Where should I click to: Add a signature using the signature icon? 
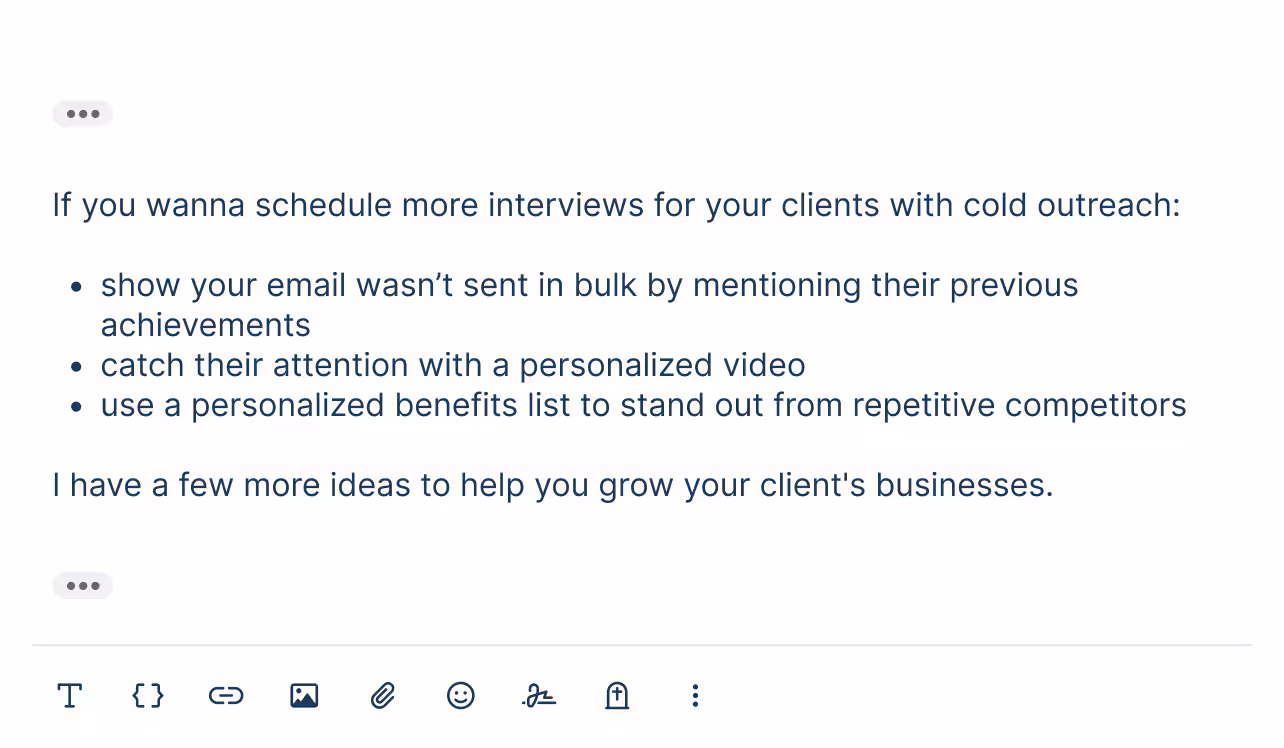[x=539, y=695]
